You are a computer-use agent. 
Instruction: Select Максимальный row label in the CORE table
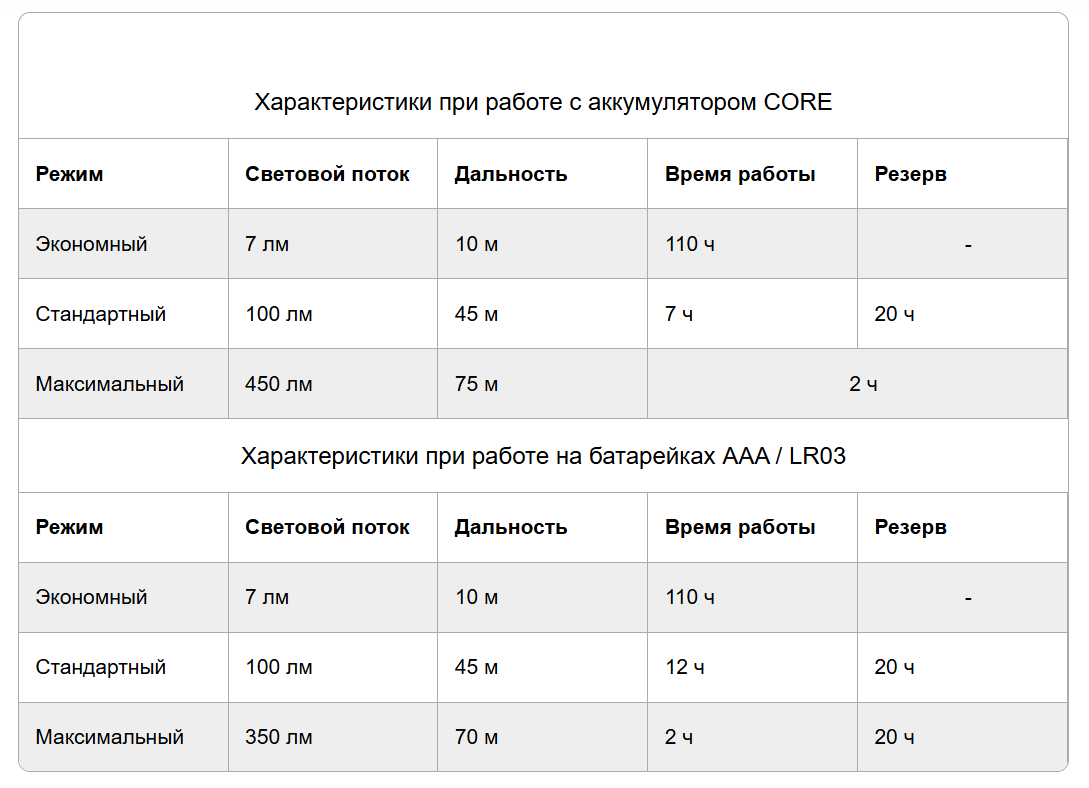(x=110, y=384)
